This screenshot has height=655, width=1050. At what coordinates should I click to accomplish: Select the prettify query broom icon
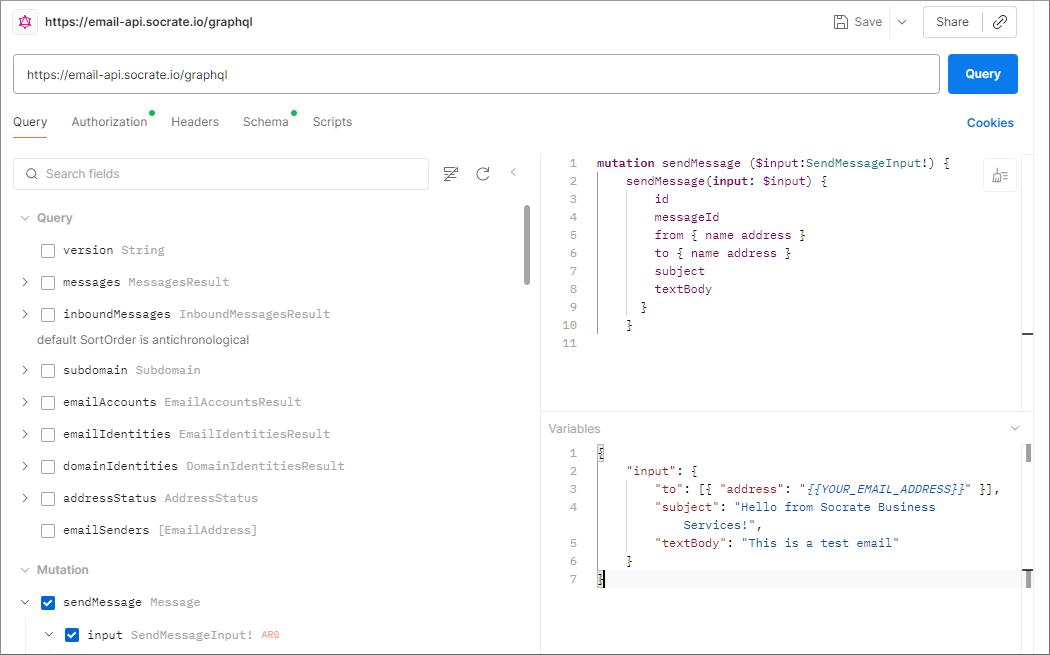click(999, 175)
